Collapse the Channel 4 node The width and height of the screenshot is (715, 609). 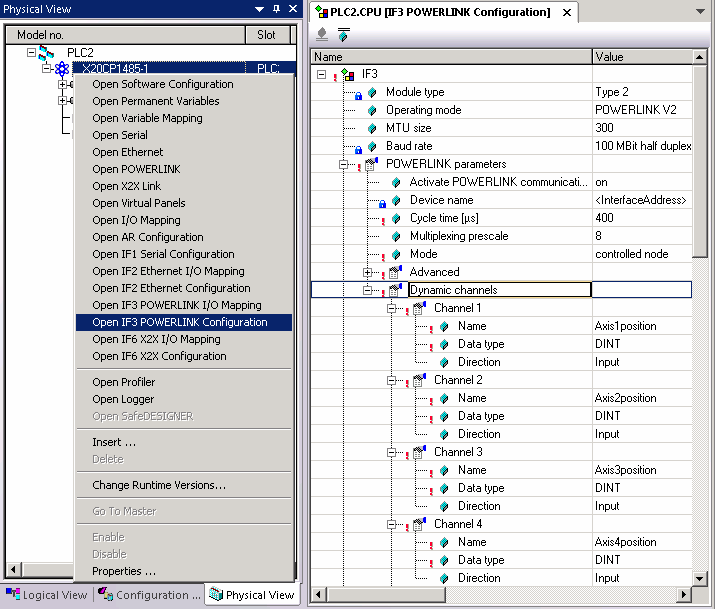pyautogui.click(x=391, y=525)
